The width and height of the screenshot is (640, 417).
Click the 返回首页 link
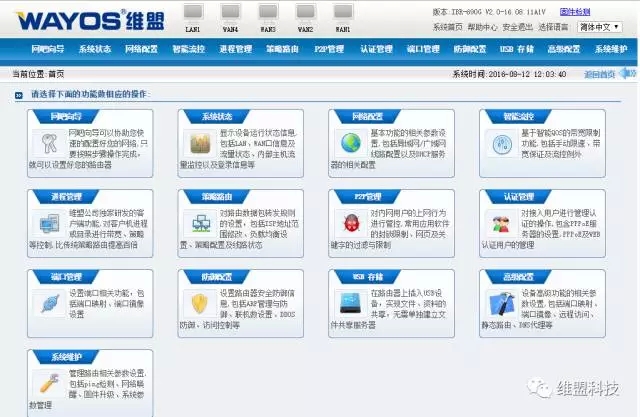click(x=599, y=73)
